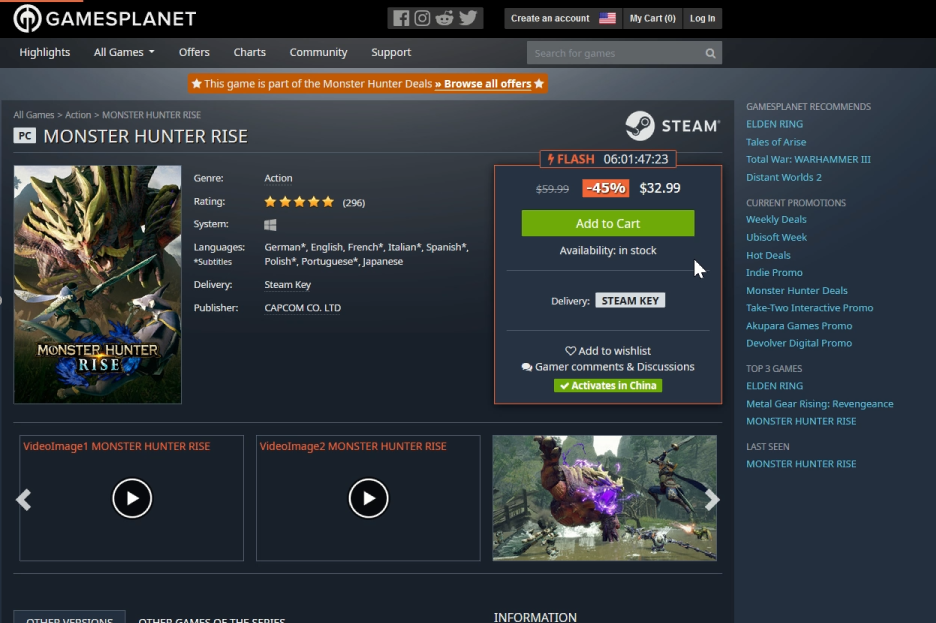936x623 pixels.
Task: Click the Windows system icon
Action: pyautogui.click(x=270, y=224)
